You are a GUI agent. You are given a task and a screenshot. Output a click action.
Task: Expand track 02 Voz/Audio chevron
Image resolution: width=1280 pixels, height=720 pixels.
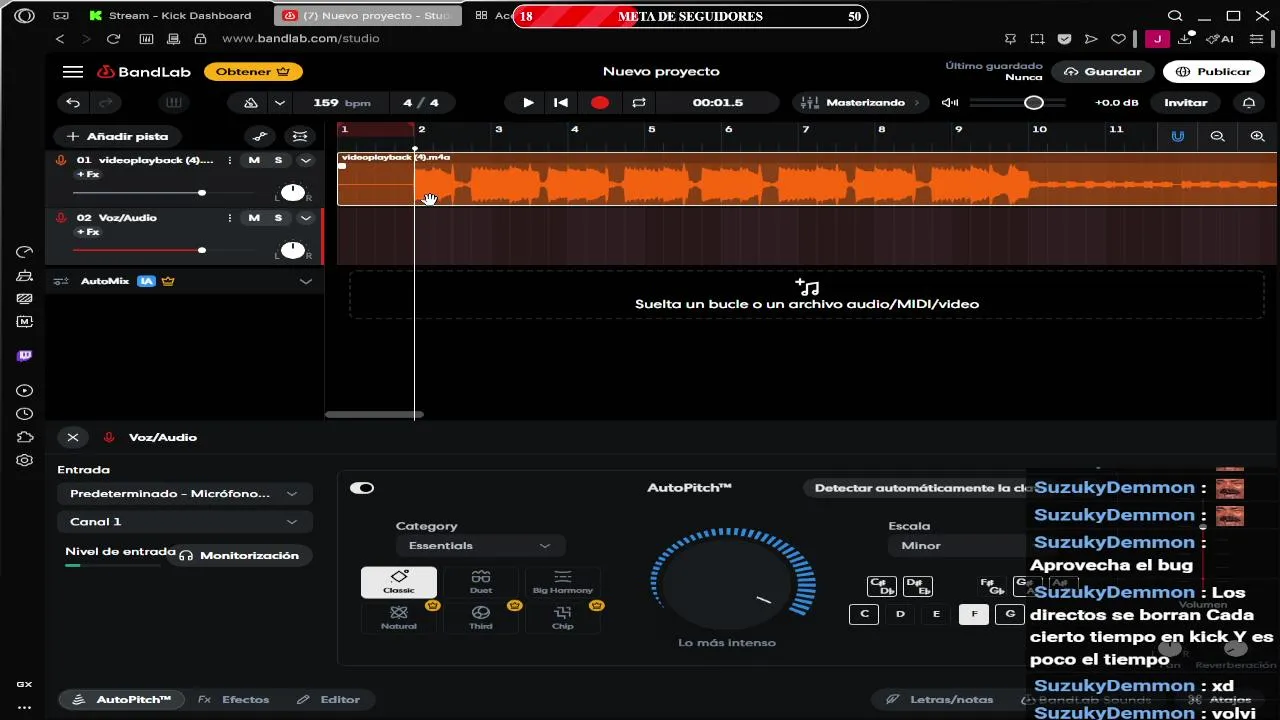(x=306, y=218)
